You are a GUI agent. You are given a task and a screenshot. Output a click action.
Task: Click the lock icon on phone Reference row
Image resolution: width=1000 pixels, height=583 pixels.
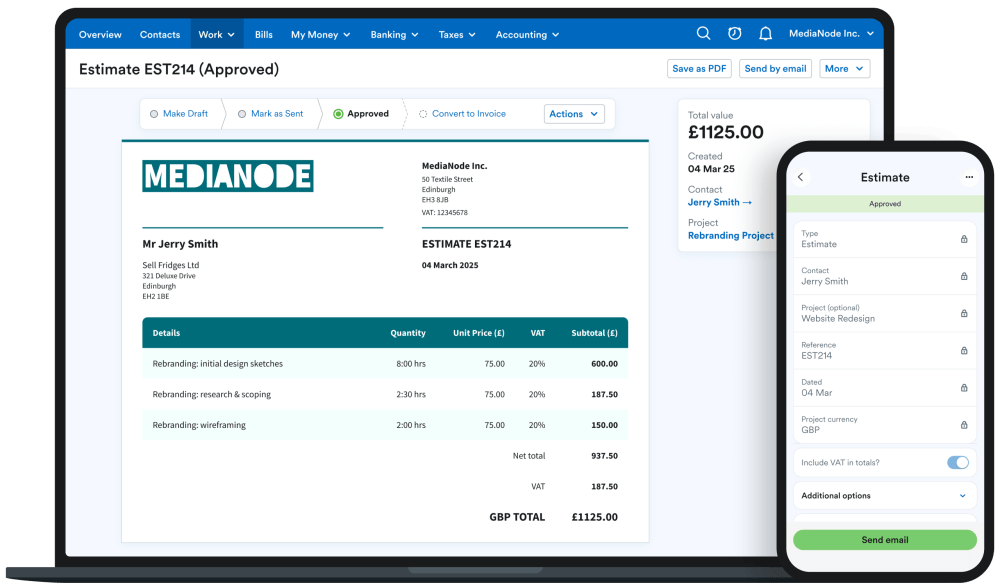[964, 350]
